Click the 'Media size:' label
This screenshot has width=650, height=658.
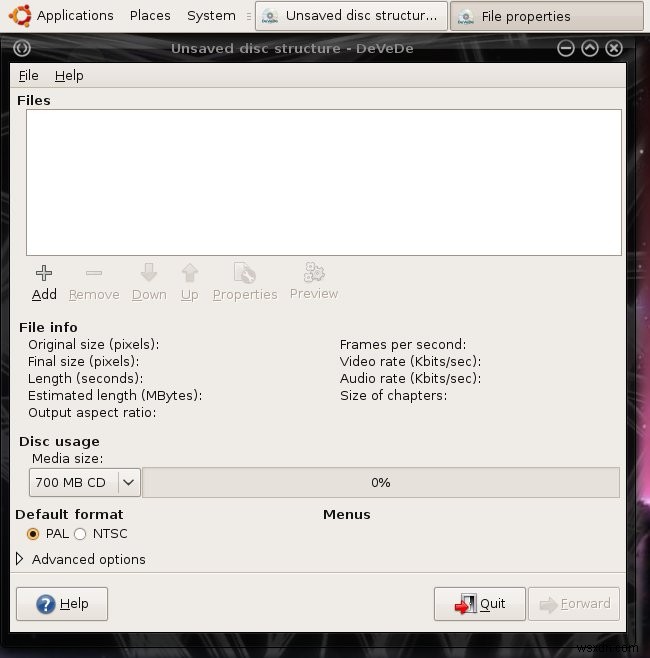click(68, 459)
